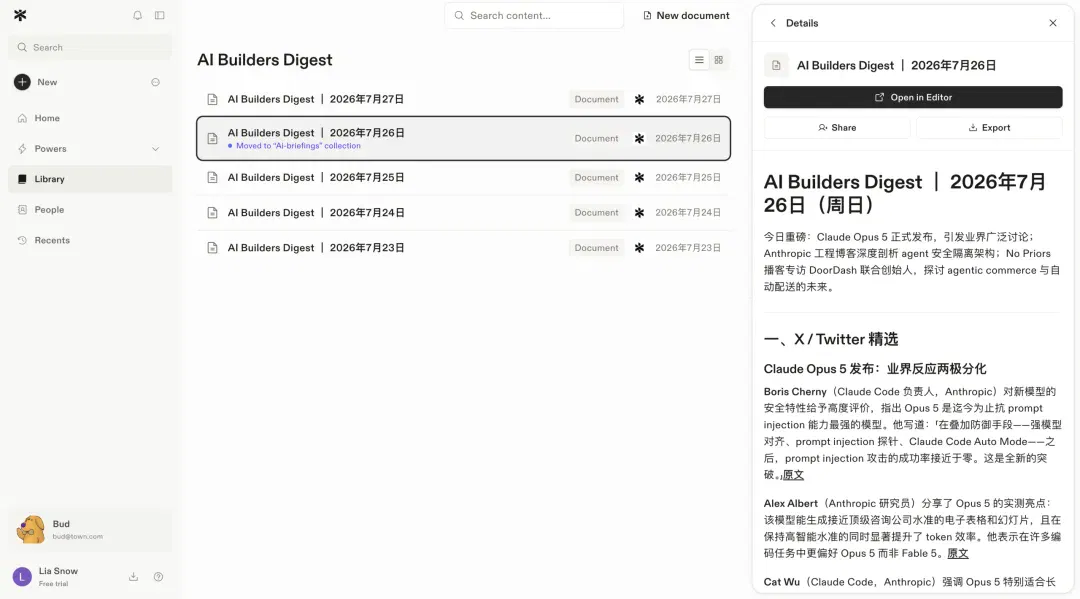Click the asterisk icon on 2026年7月23日 row
The height and width of the screenshot is (599, 1080).
click(639, 248)
